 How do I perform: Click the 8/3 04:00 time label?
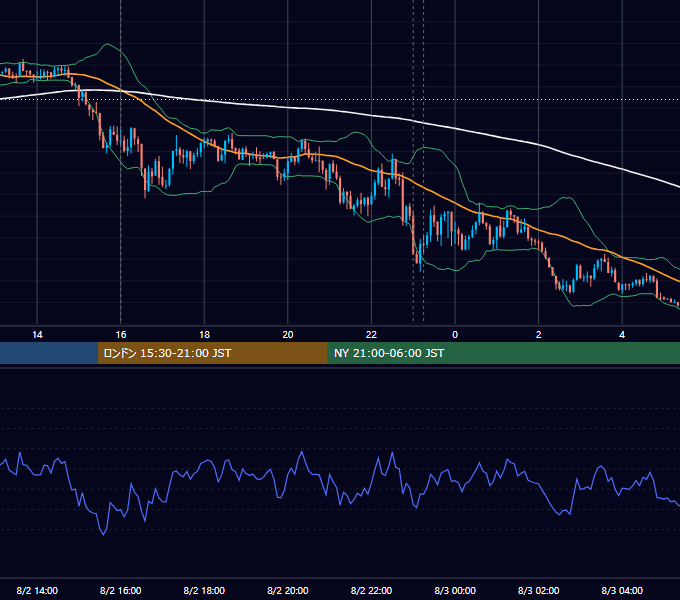click(622, 590)
